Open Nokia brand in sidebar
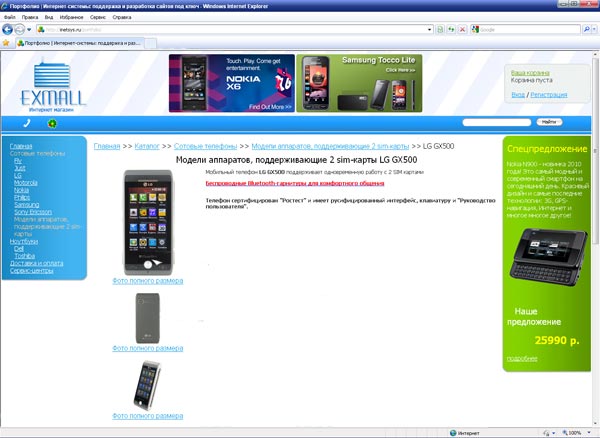Image resolution: width=600 pixels, height=438 pixels. pyautogui.click(x=21, y=190)
